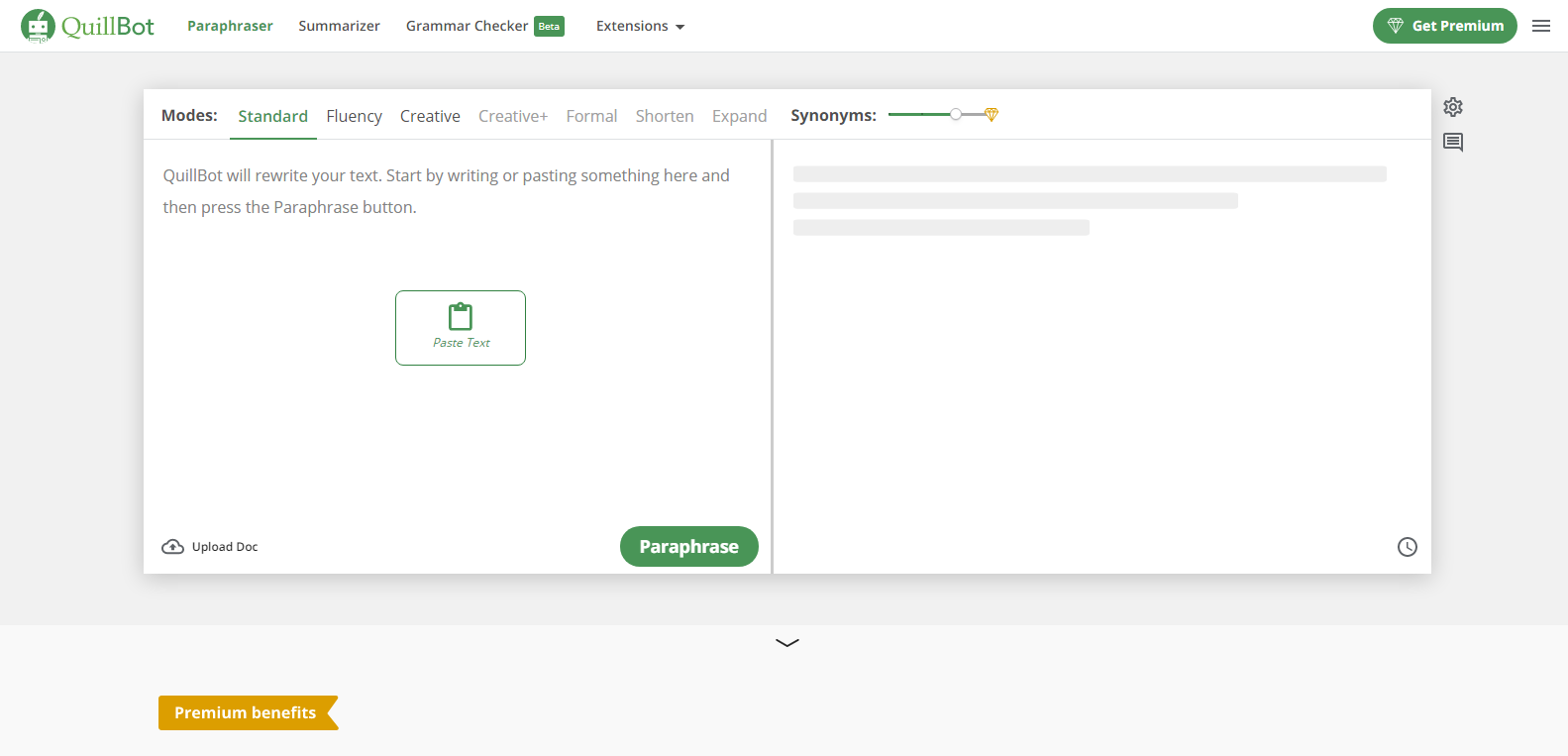Click the QuillBot wordmark text
Viewport: 1568px width, 756px height.
tap(108, 27)
